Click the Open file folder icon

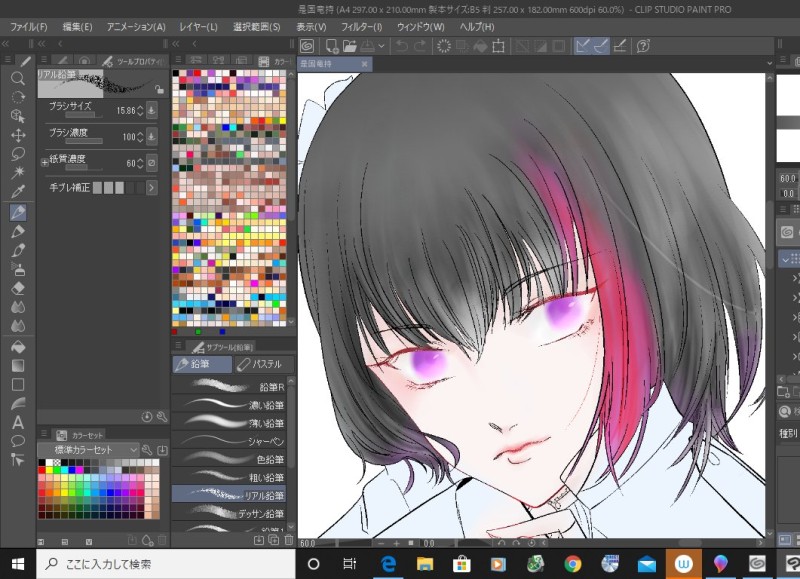[349, 46]
